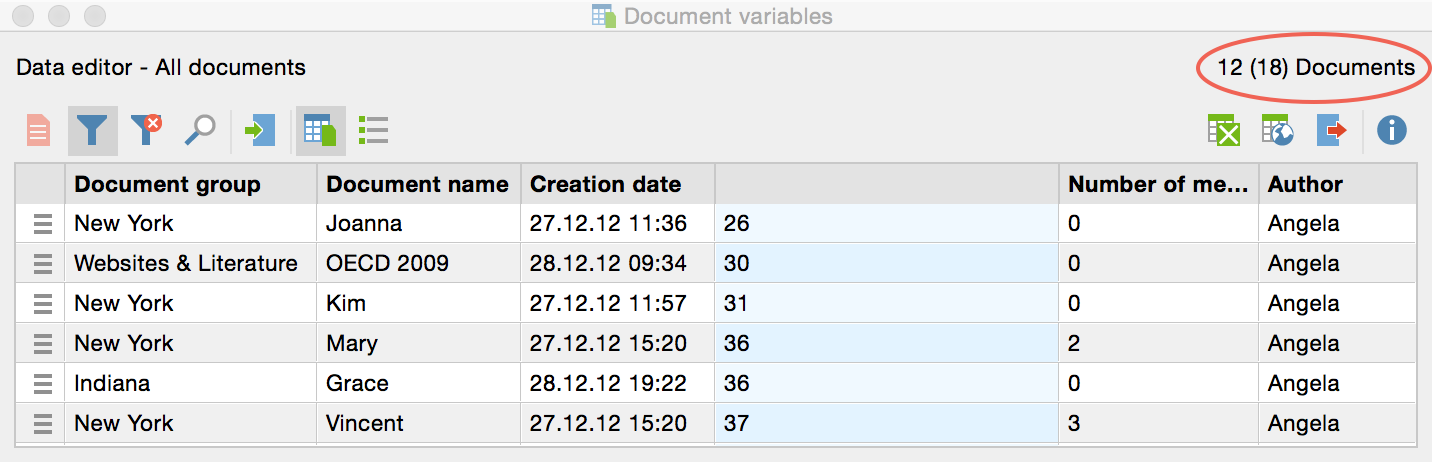Click the Author column header
Screen dimensions: 1432x462
1305,184
